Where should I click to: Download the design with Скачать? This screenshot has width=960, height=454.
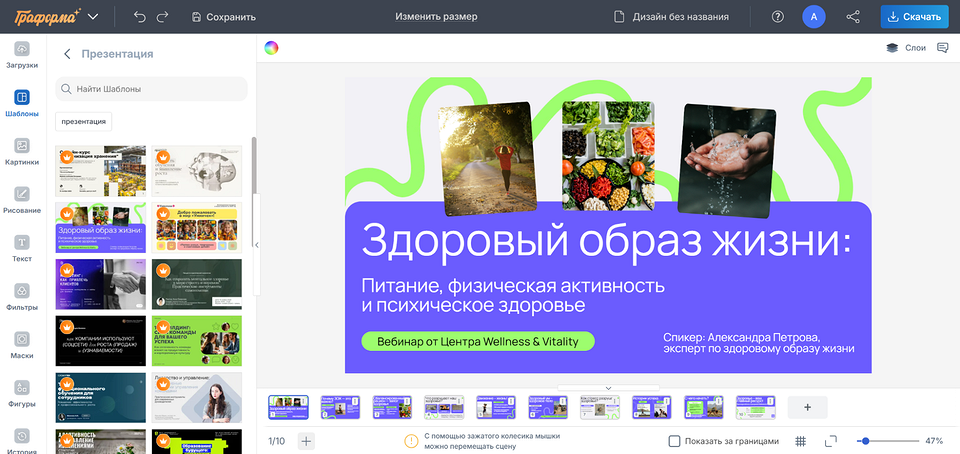(915, 17)
